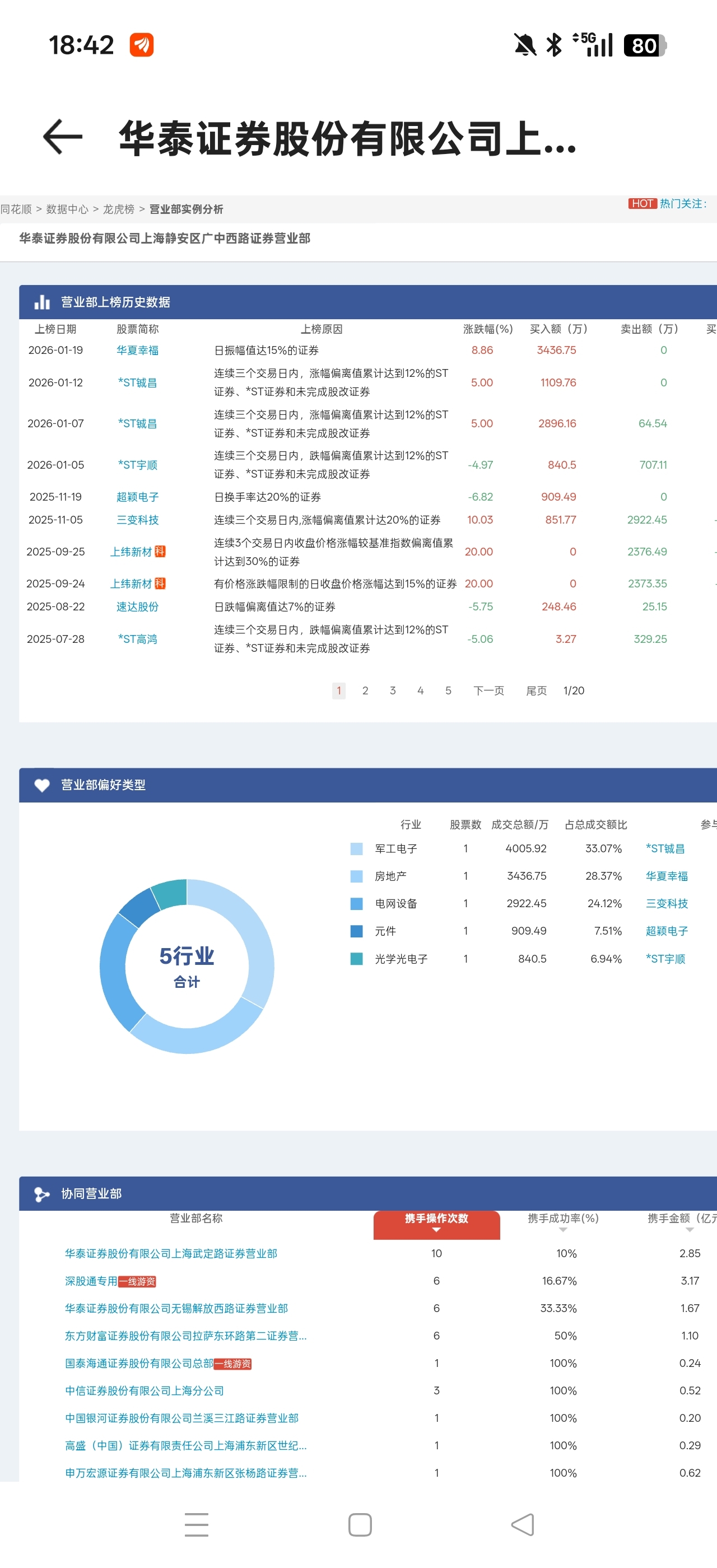
Task: Open *ST铖昌 stock dated 2026-01-12
Action: [138, 382]
